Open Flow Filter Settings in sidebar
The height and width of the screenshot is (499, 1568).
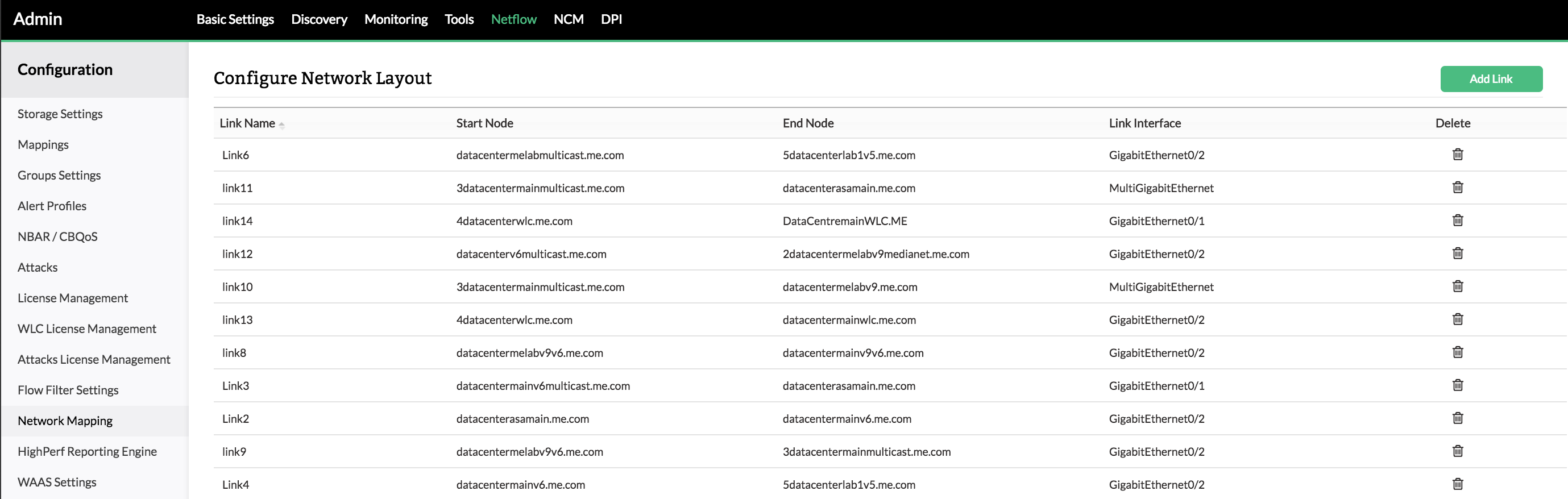(68, 390)
